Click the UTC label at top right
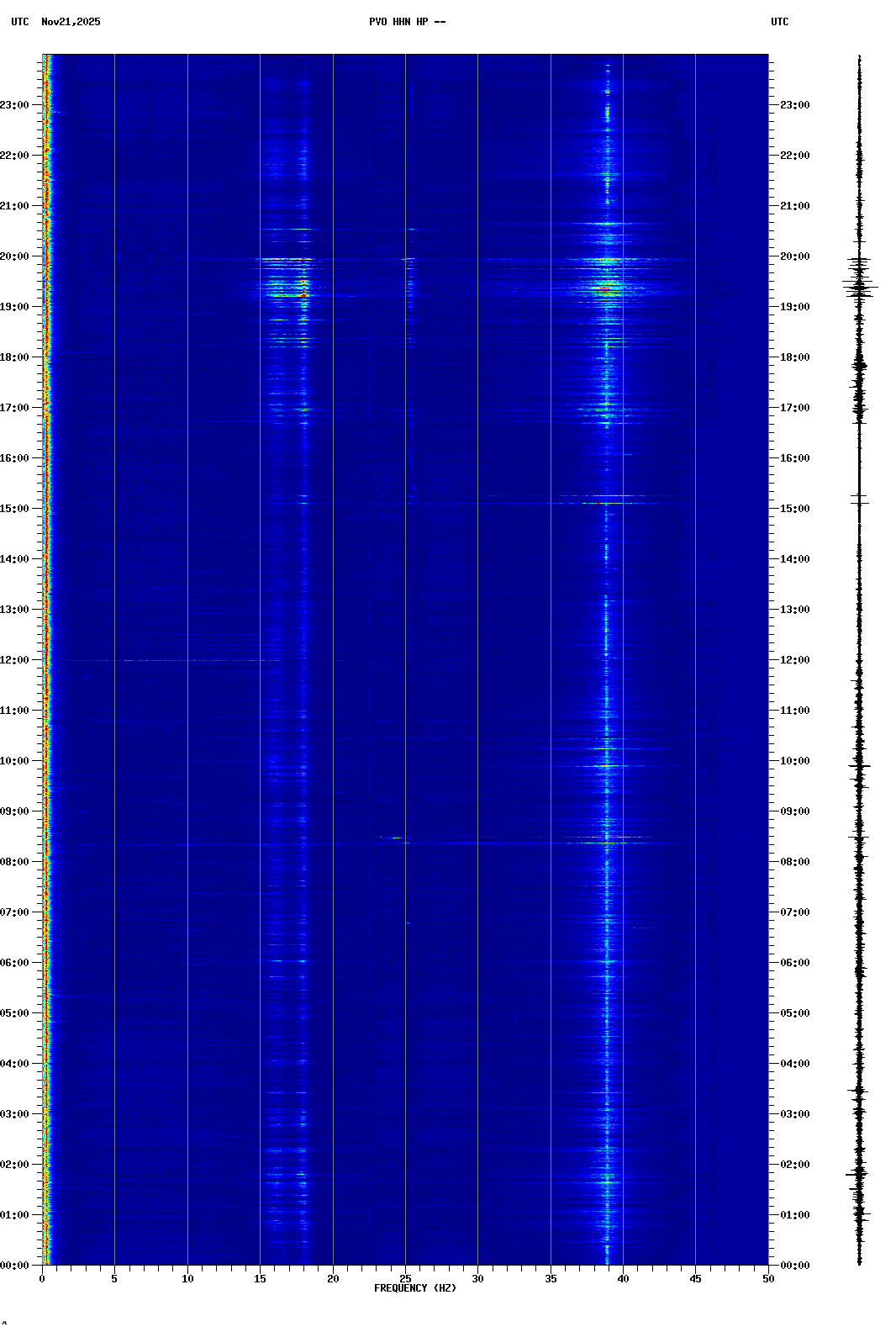Viewport: 896px width, 1332px height. pyautogui.click(x=779, y=22)
